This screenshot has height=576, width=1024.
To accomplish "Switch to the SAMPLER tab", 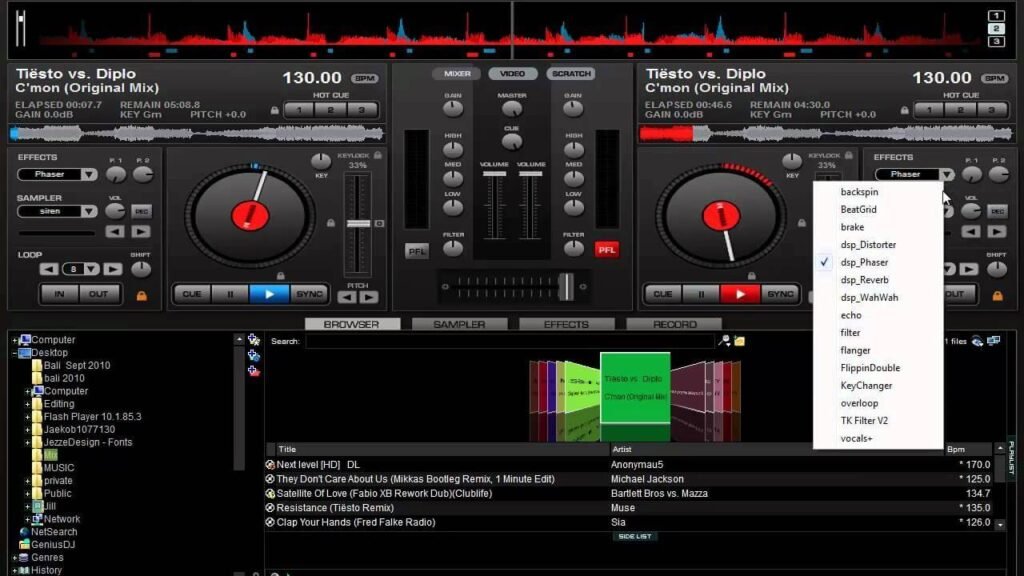I will tap(459, 324).
